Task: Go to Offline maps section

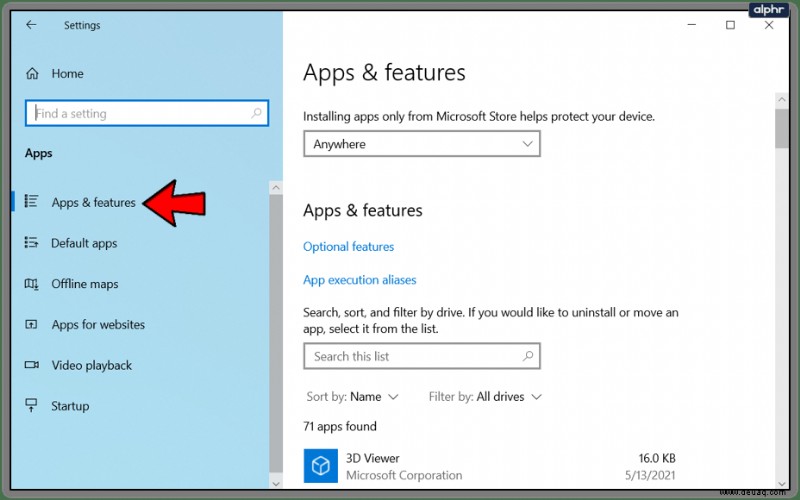Action: click(85, 284)
